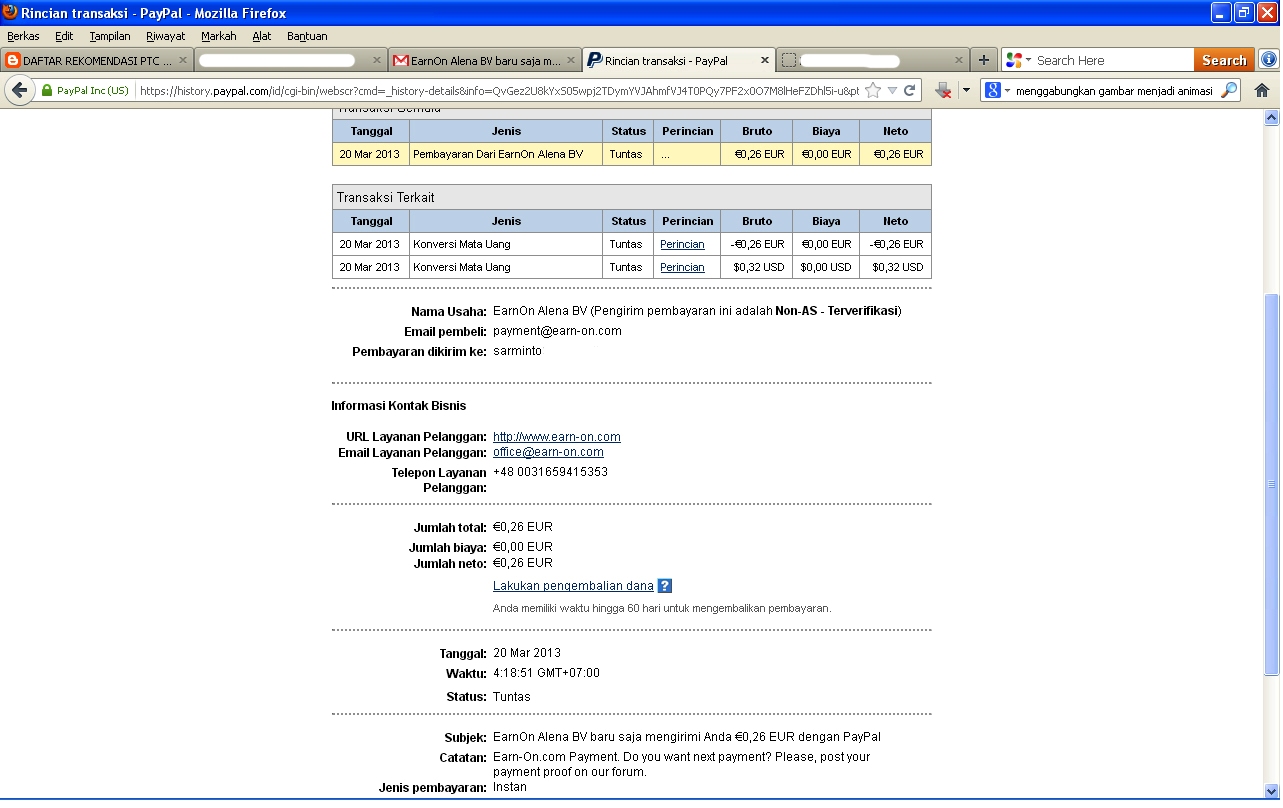Click 'Informasi Kontak Bisnis' heading
Viewport: 1283px width, 808px height.
click(x=398, y=405)
